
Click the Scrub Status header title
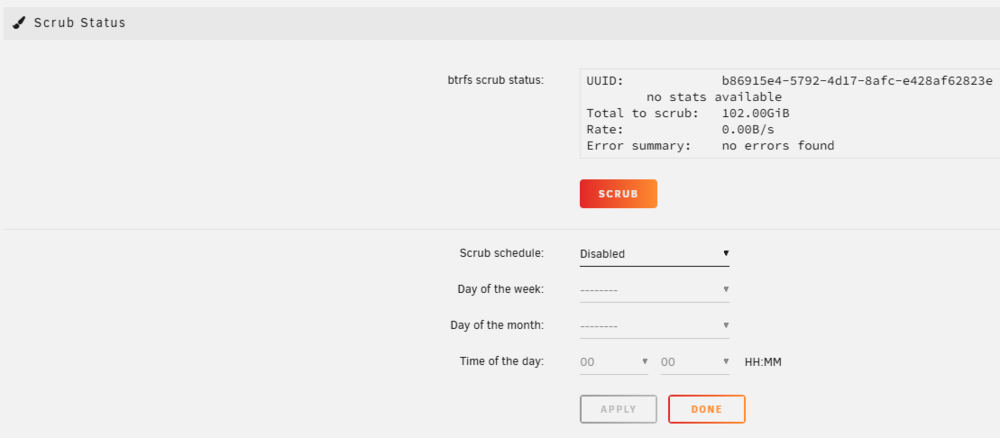click(80, 23)
